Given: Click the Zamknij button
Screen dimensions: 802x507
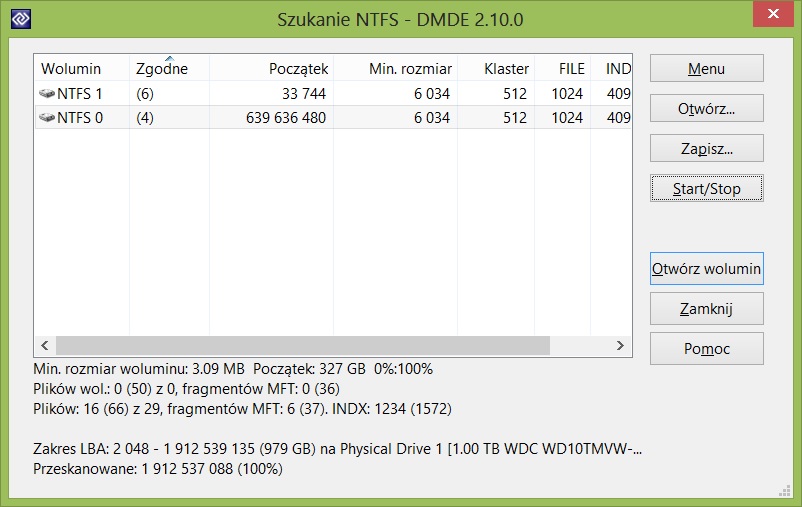Looking at the screenshot, I should (706, 308).
